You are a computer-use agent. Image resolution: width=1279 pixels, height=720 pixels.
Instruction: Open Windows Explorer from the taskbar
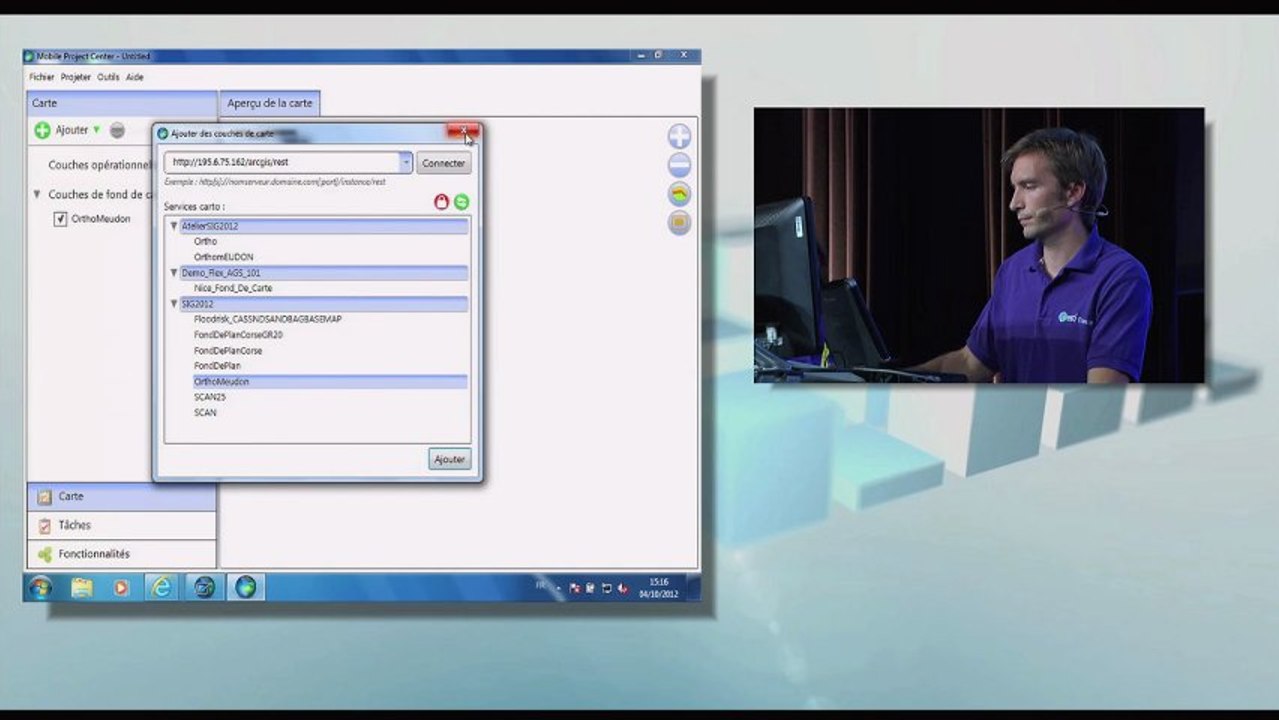pyautogui.click(x=81, y=587)
